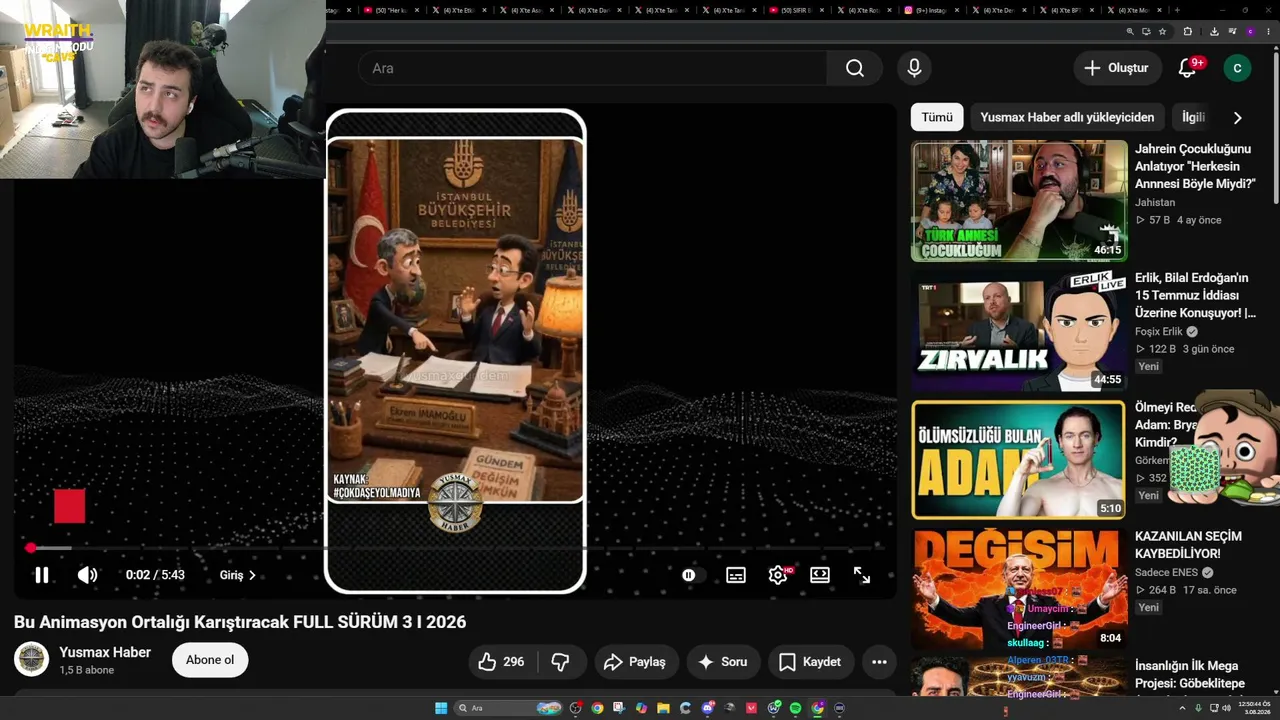Share the video via 'Paylaş'
The height and width of the screenshot is (720, 1280).
click(636, 662)
